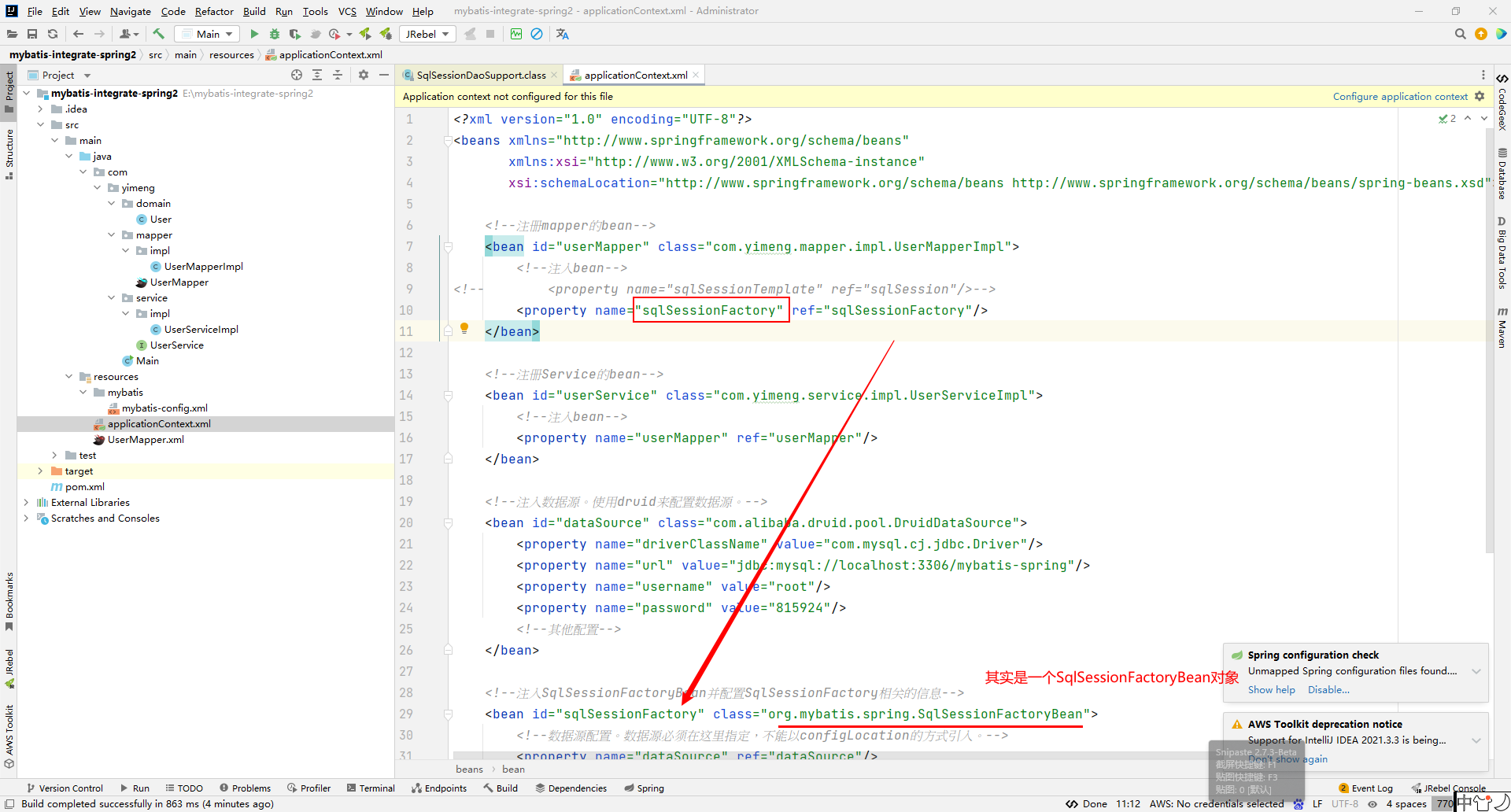Image resolution: width=1511 pixels, height=812 pixels.
Task: Toggle fold marker on line 2 beans
Action: pos(448,141)
